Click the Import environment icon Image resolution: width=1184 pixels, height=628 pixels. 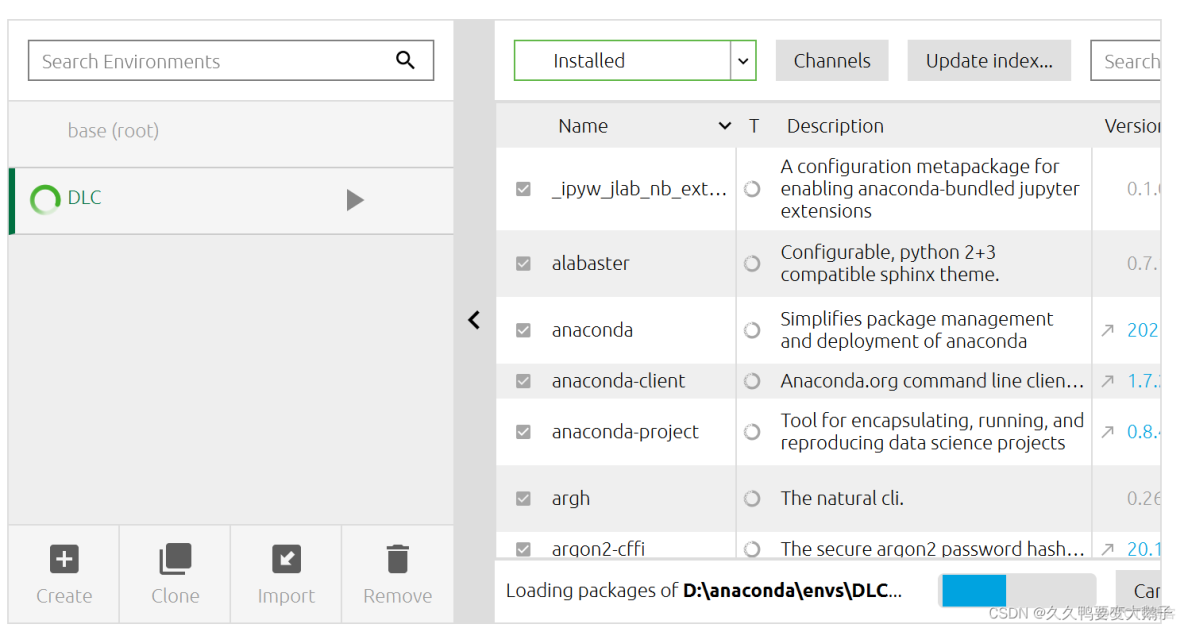coord(286,559)
